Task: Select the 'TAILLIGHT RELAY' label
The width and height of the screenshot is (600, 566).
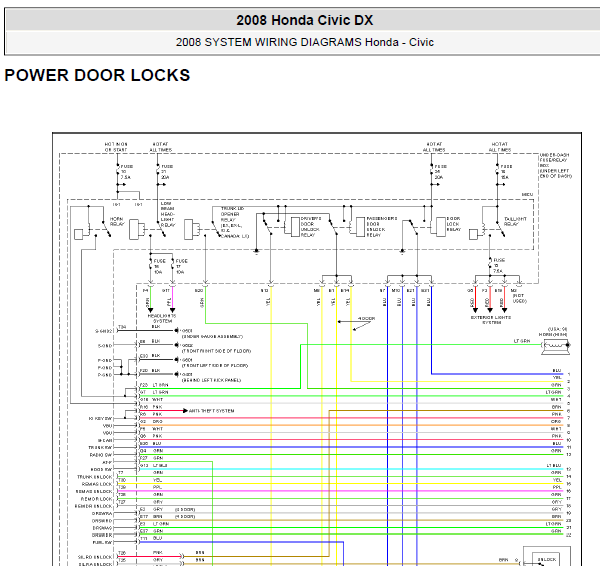Action: (515, 222)
